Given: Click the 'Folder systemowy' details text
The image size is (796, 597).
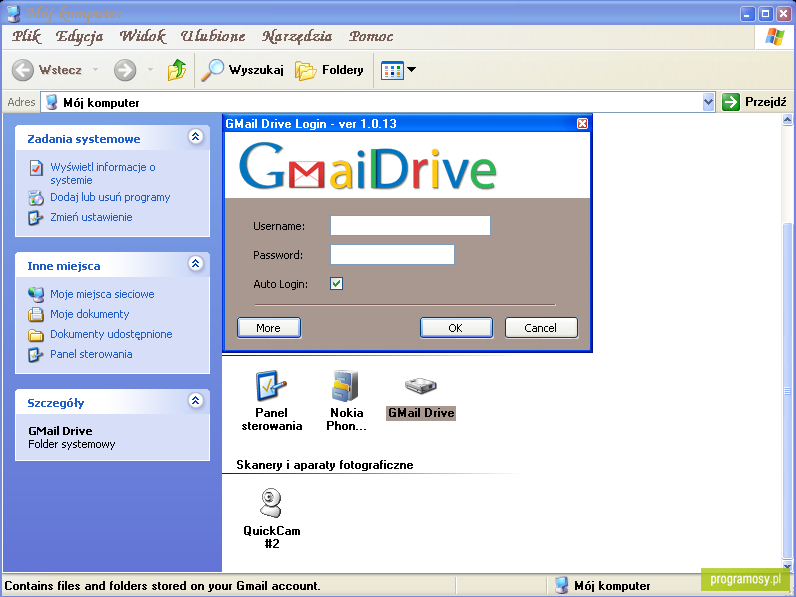Looking at the screenshot, I should coord(72,444).
